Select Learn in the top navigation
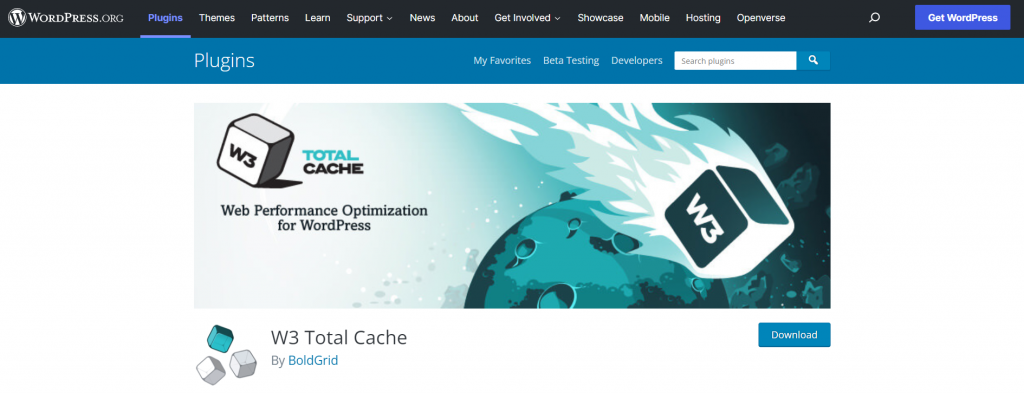The width and height of the screenshot is (1024, 393). pos(317,18)
